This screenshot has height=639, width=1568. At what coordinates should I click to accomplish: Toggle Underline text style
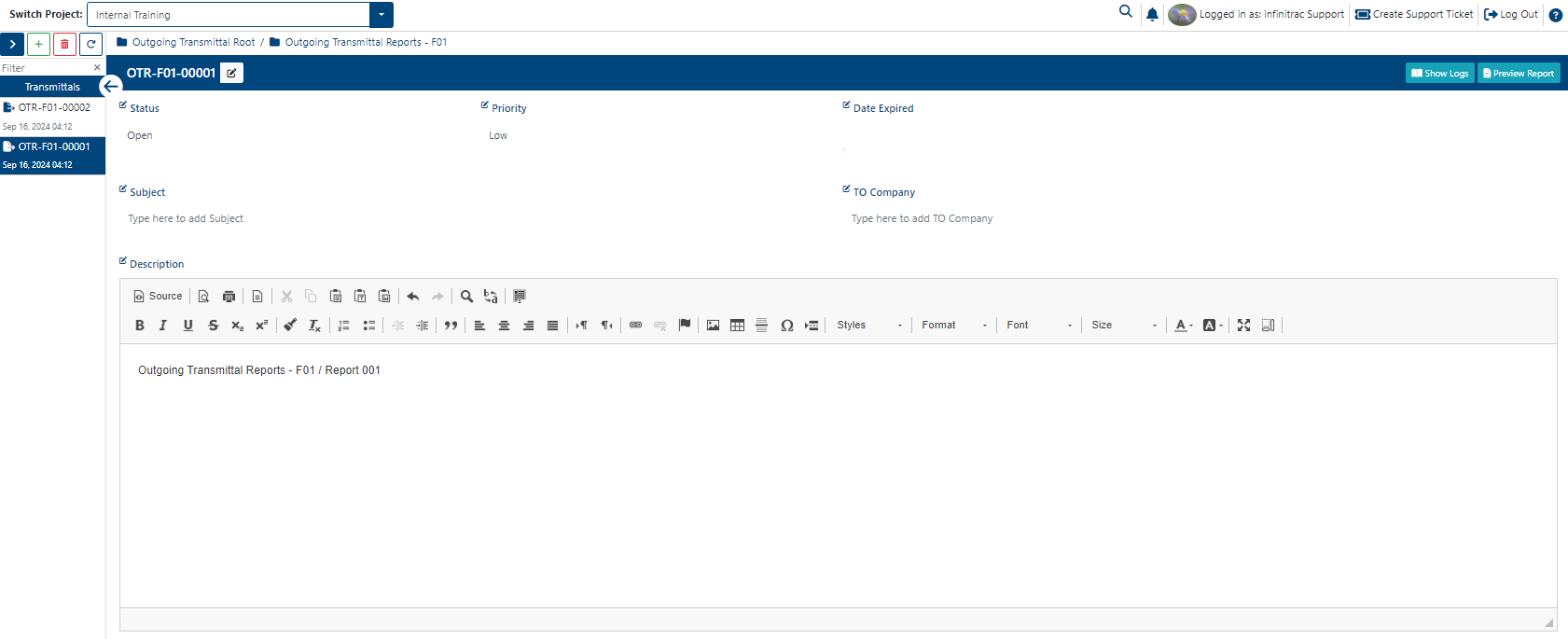pos(188,326)
